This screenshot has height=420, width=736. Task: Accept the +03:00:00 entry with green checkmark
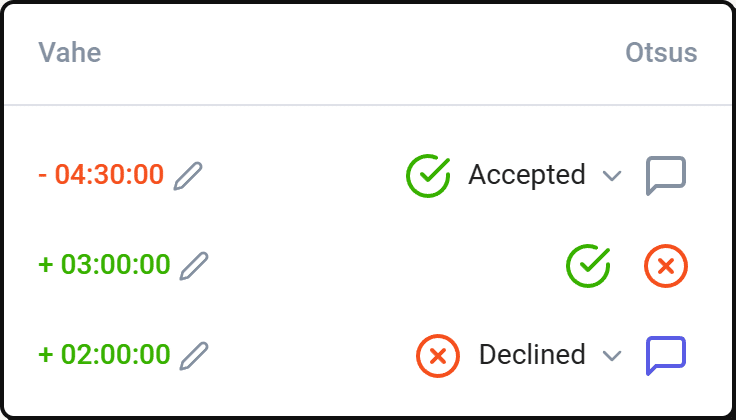[x=588, y=266]
